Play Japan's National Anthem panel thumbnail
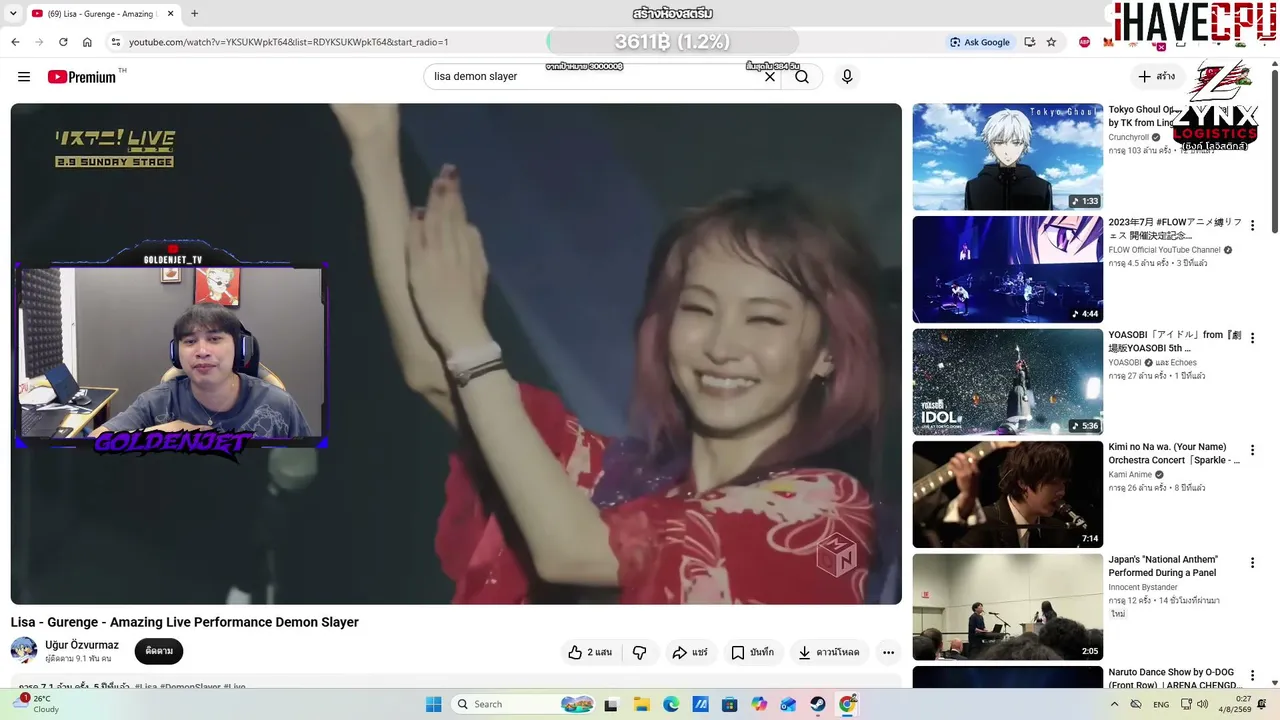 pos(1008,607)
